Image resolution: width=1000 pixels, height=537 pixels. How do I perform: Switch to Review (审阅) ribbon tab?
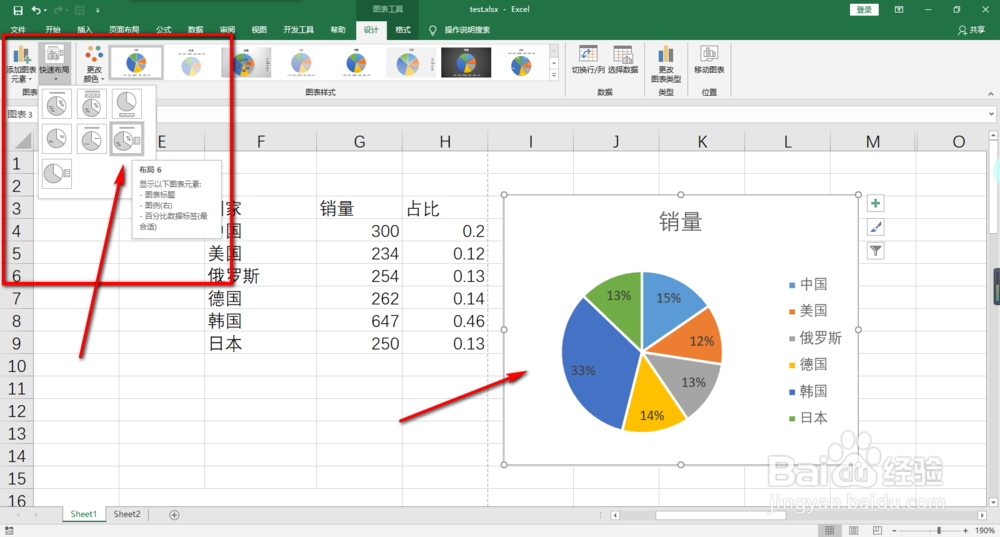pyautogui.click(x=228, y=30)
